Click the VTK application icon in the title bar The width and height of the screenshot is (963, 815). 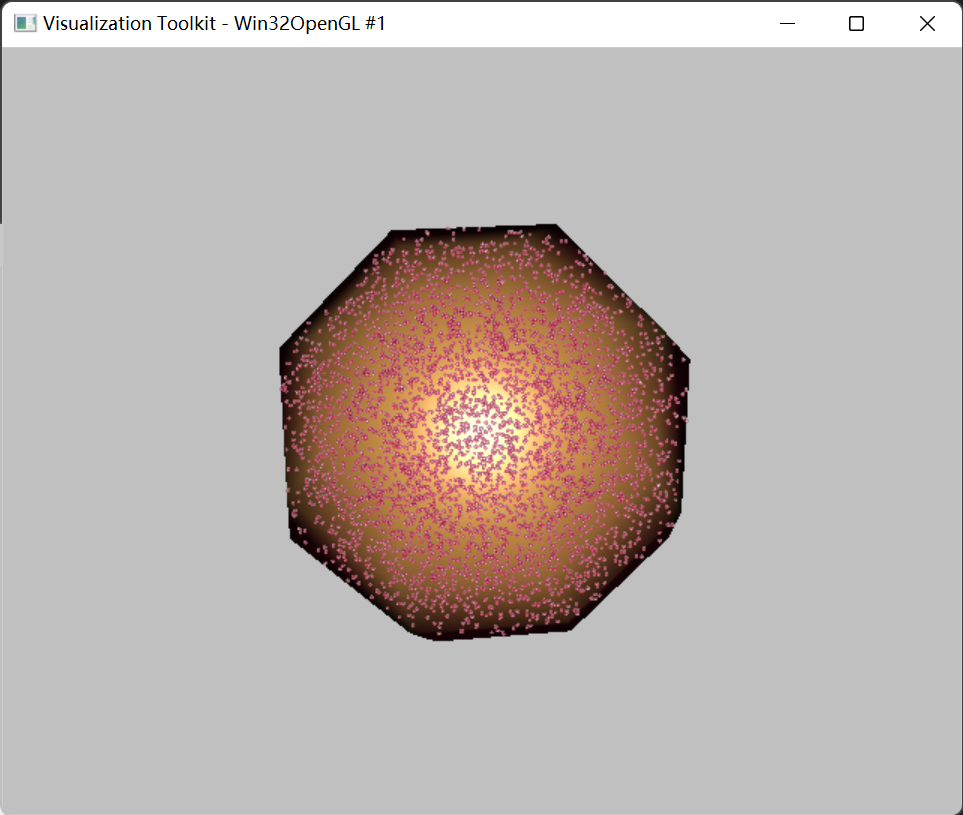click(24, 22)
